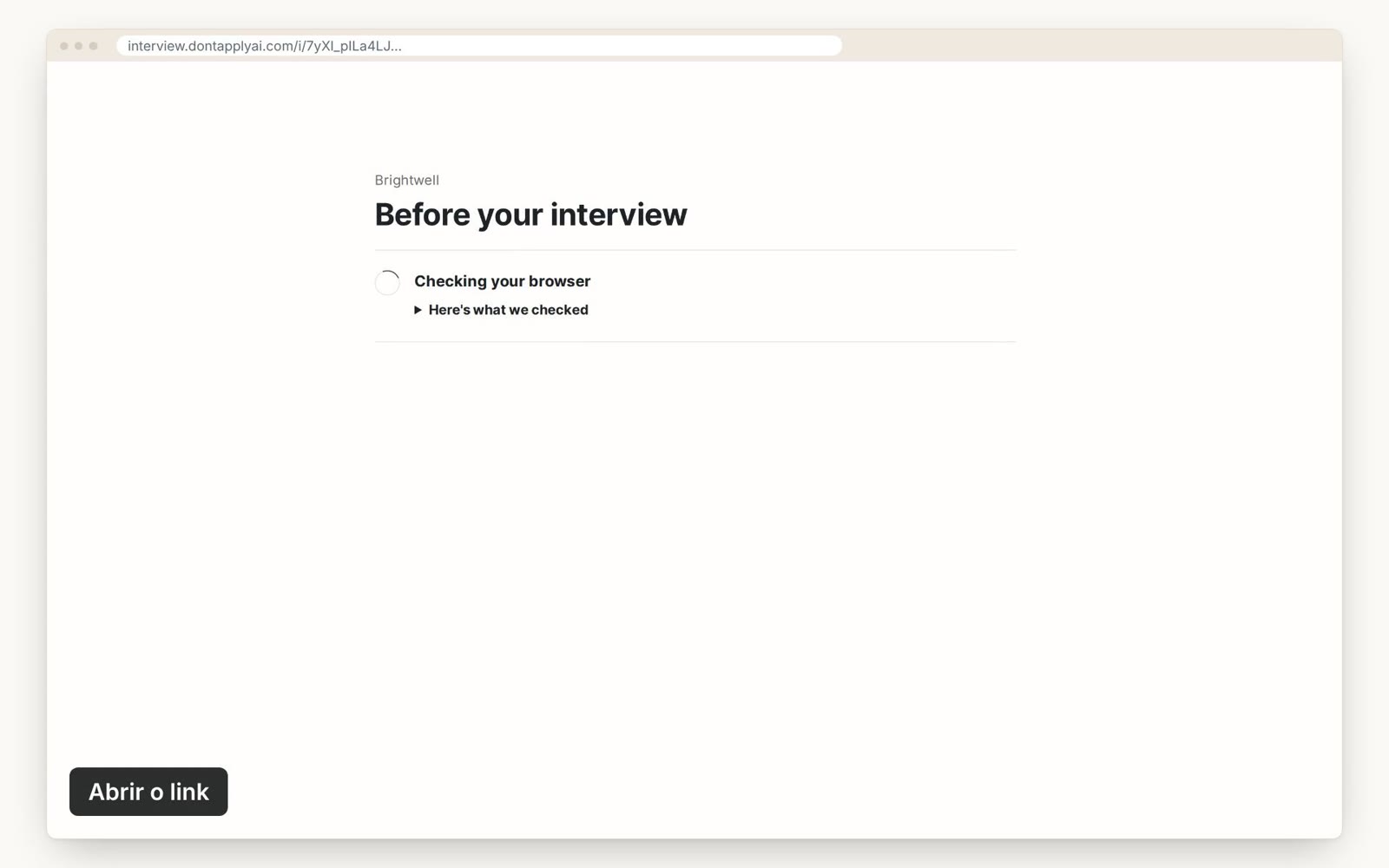This screenshot has width=1389, height=868.
Task: Focus the browser address bar
Action: [x=479, y=46]
